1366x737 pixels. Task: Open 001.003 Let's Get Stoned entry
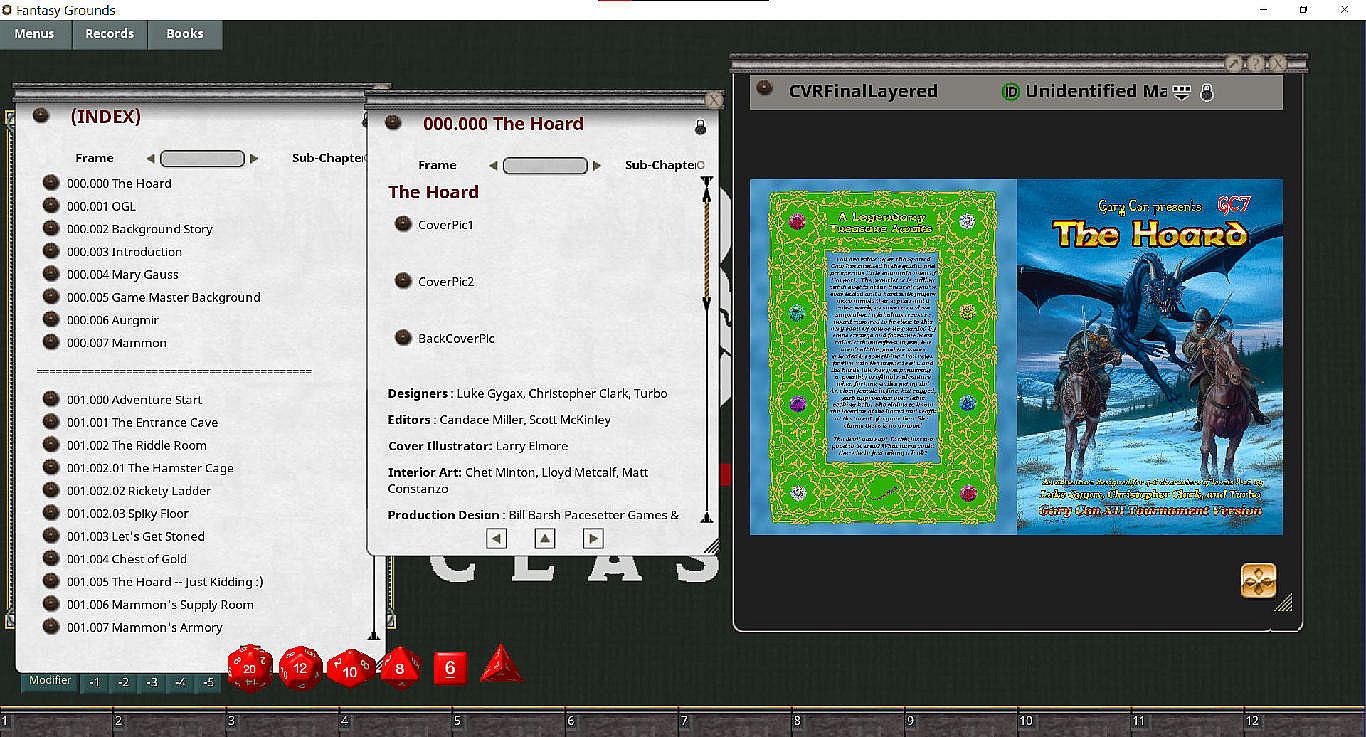coord(136,536)
